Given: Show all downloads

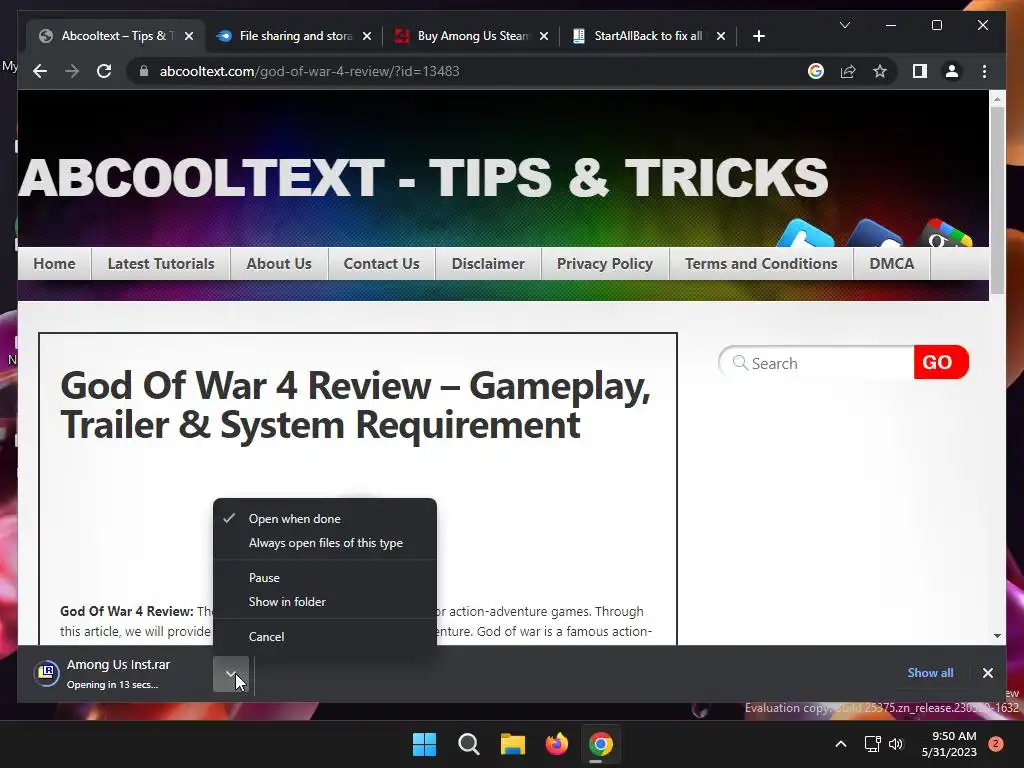Looking at the screenshot, I should click(930, 673).
